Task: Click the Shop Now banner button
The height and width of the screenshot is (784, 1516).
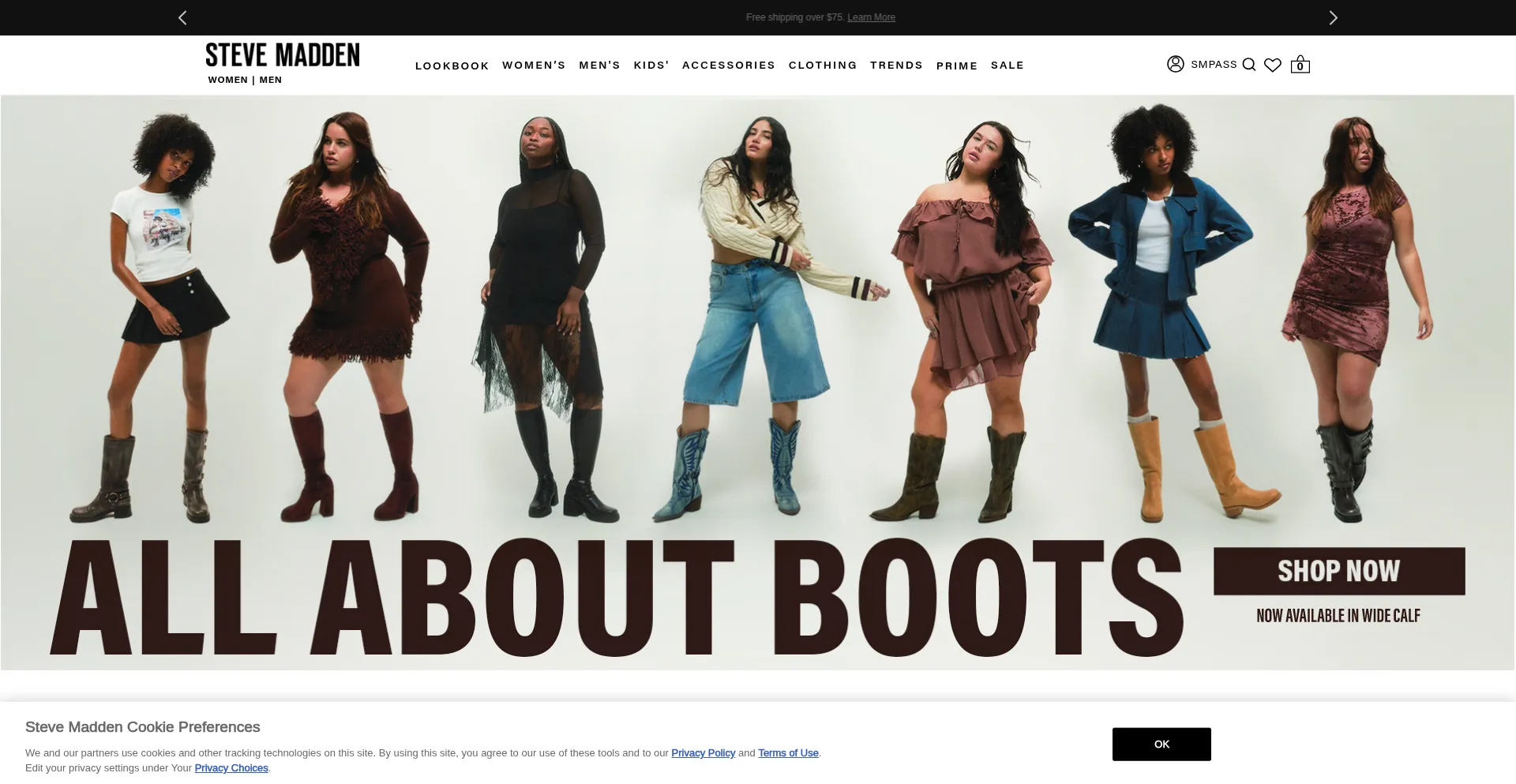Action: (x=1338, y=571)
